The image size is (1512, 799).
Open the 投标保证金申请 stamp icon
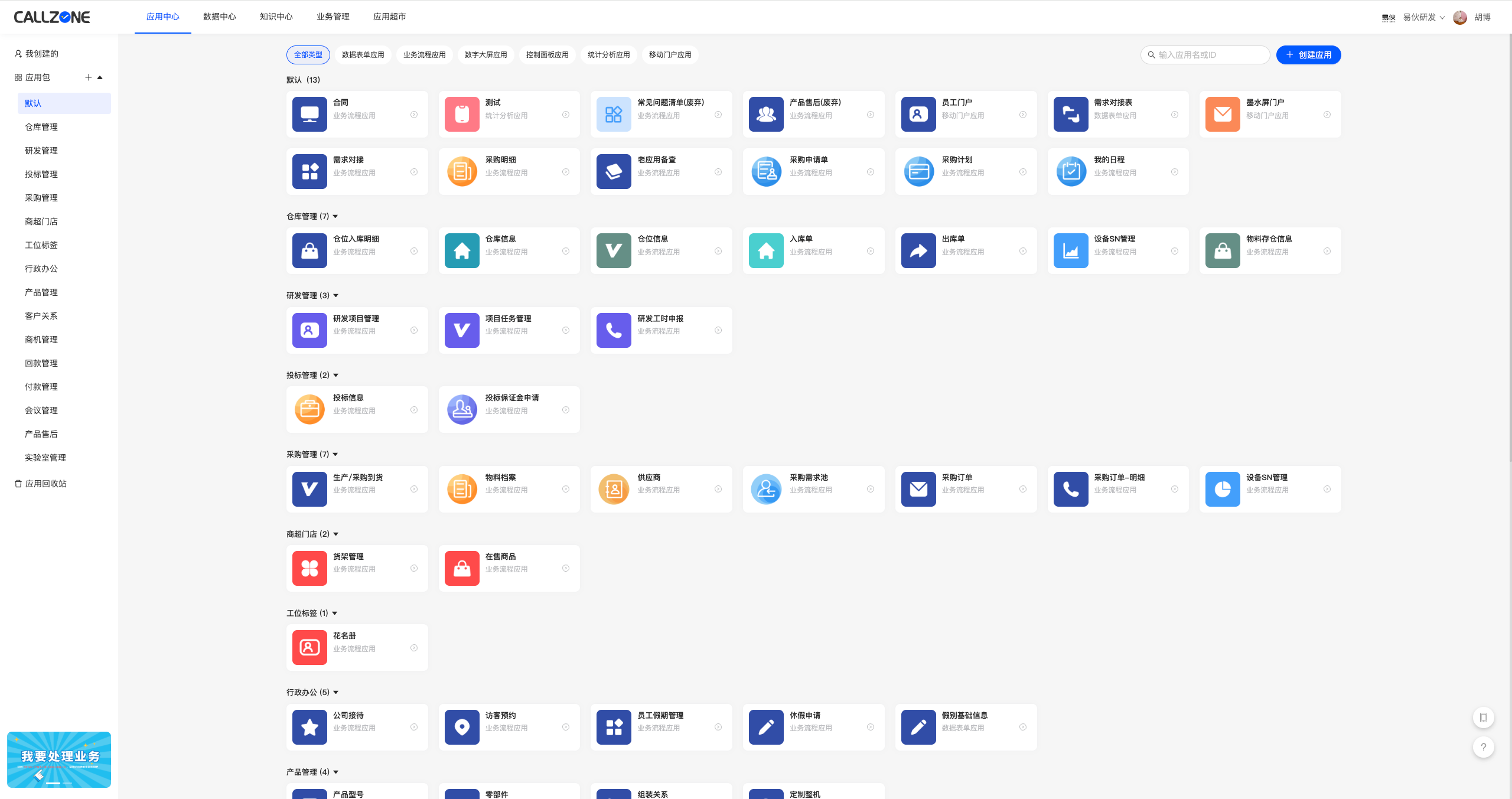(x=462, y=409)
